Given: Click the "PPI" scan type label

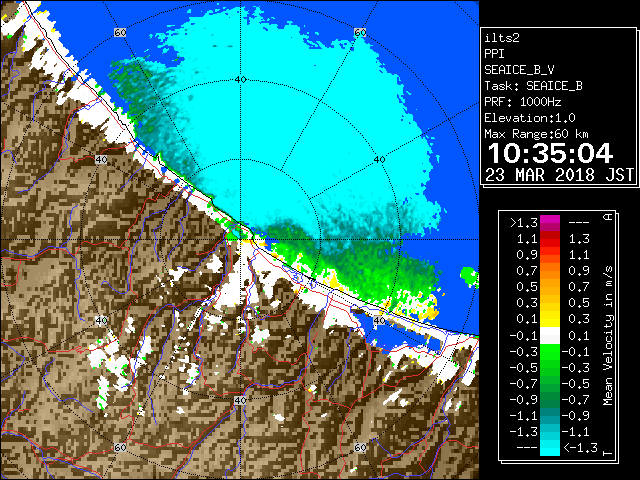Looking at the screenshot, I should [494, 54].
